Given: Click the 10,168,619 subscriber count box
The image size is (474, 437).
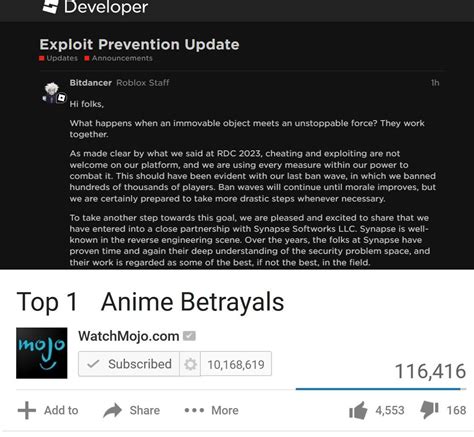Looking at the screenshot, I should (236, 364).
